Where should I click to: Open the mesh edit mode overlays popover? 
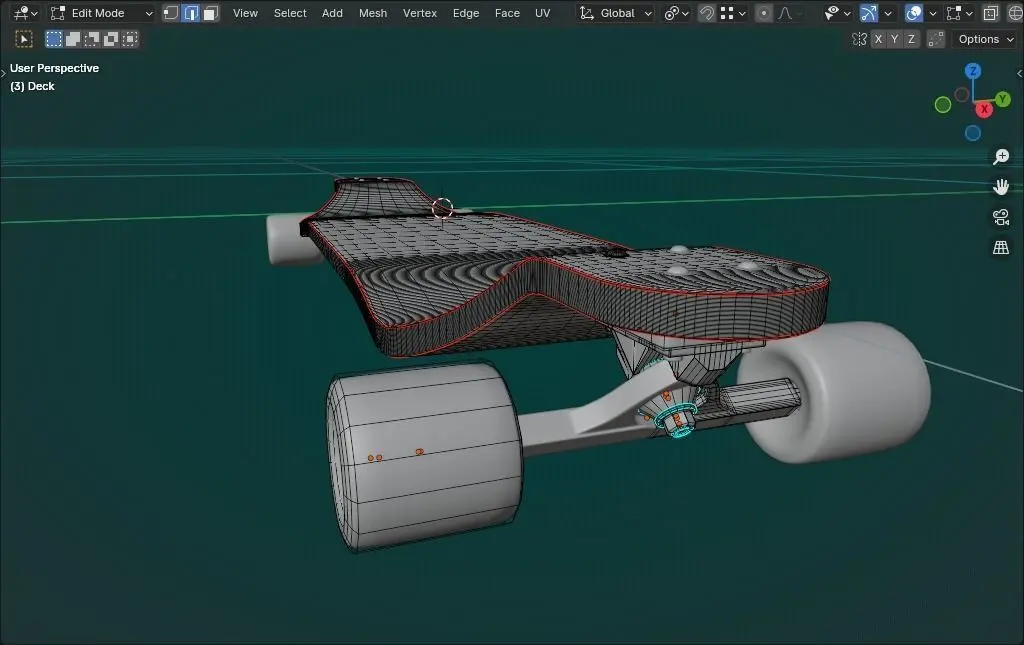coord(959,13)
